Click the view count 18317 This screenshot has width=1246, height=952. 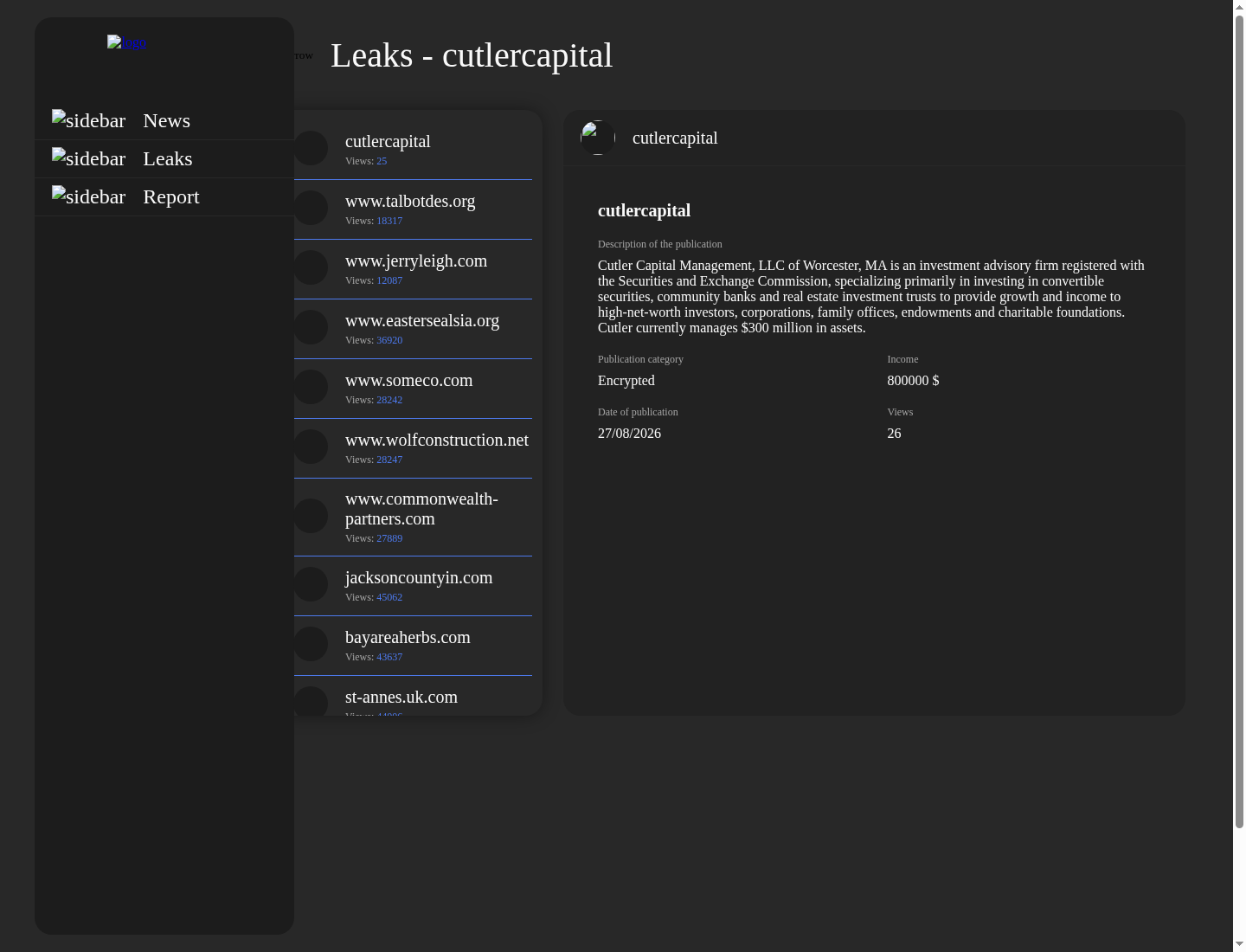pos(389,221)
